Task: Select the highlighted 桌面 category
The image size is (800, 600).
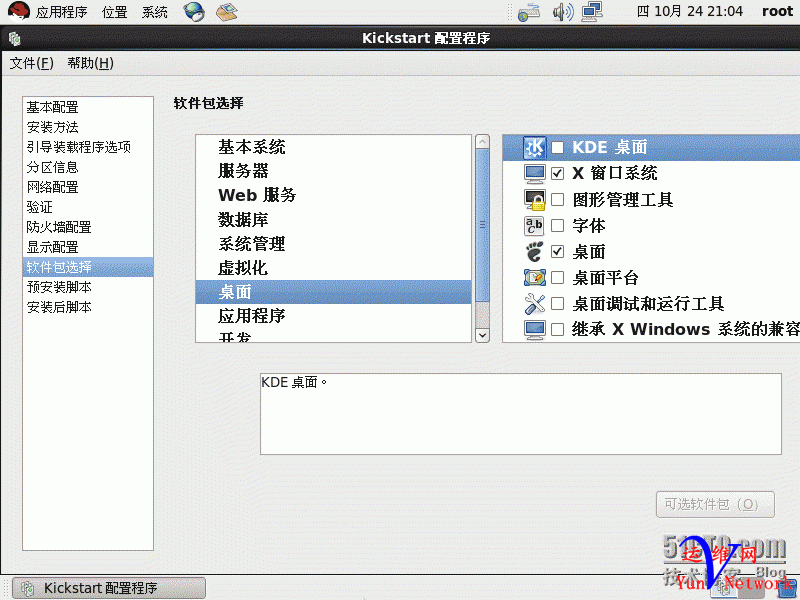Action: pos(334,292)
